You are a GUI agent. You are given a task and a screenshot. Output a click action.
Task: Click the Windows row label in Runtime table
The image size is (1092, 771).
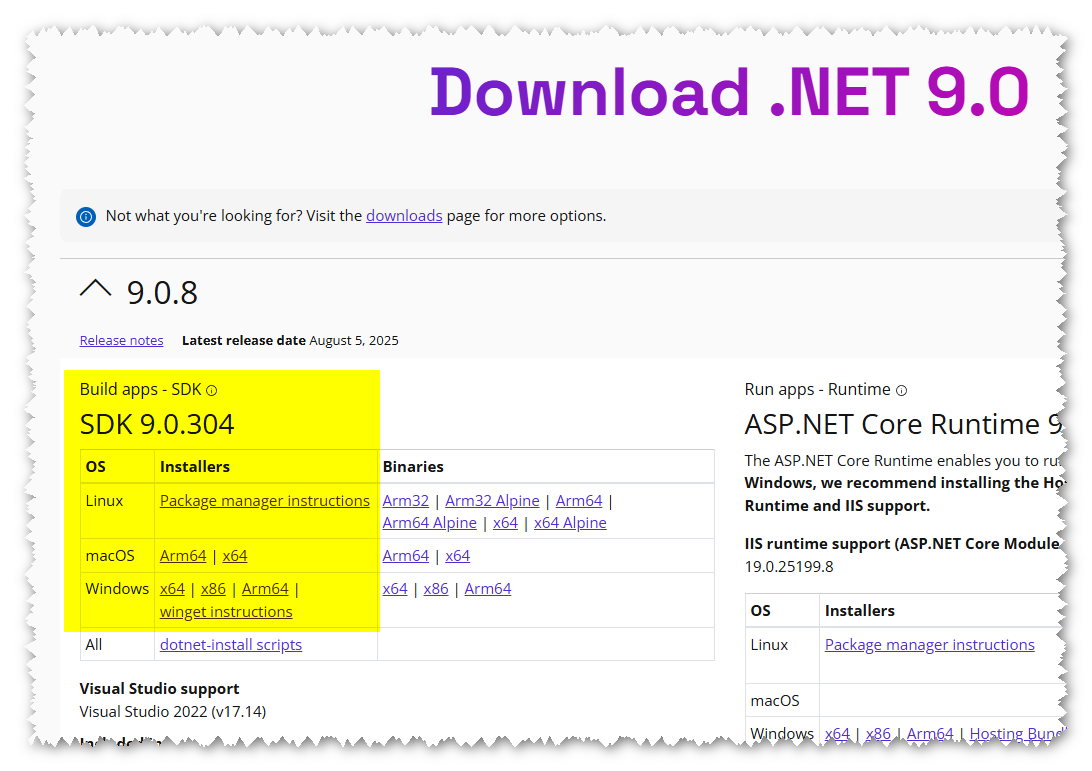point(782,733)
